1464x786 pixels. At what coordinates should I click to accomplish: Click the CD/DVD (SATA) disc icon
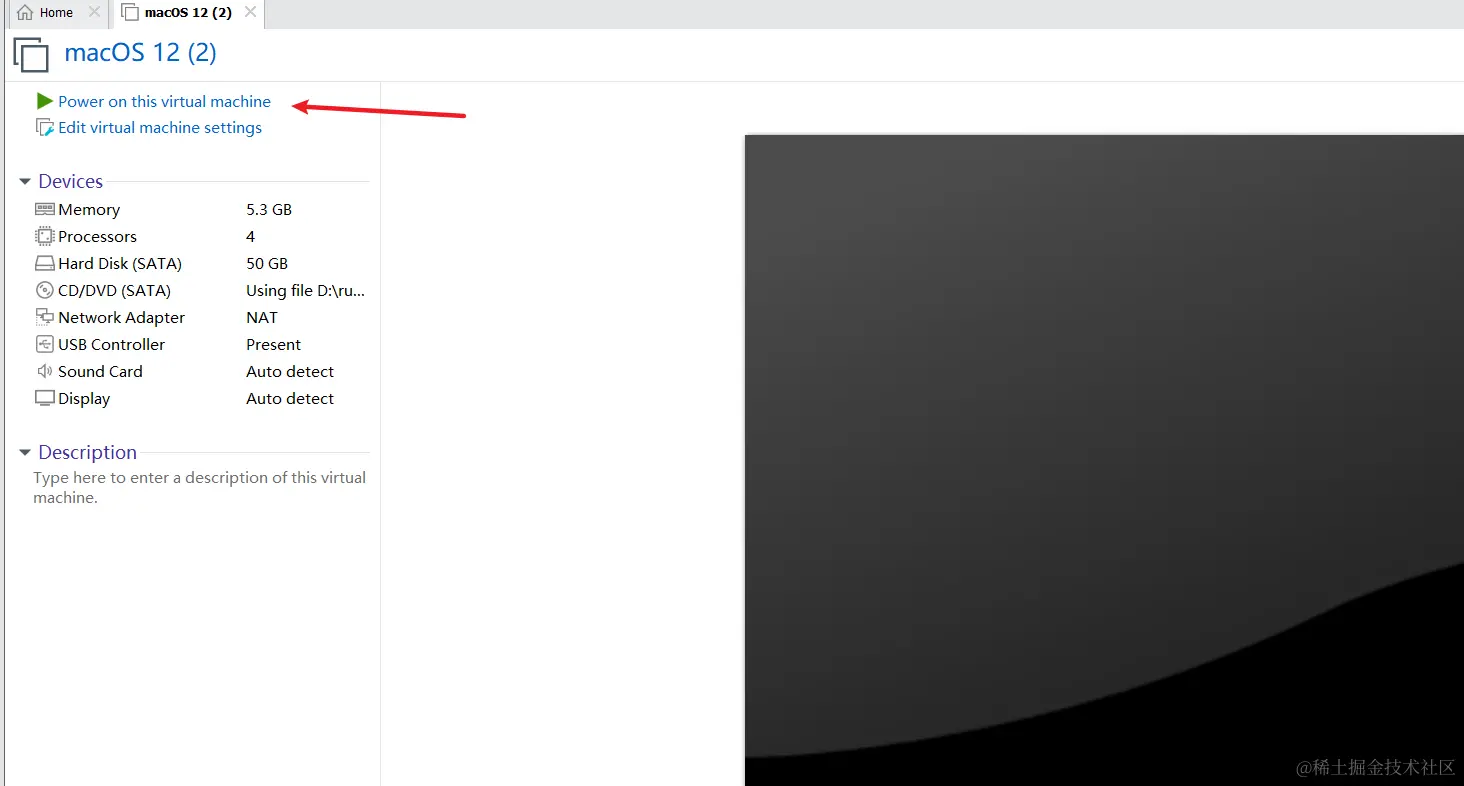pyautogui.click(x=44, y=290)
